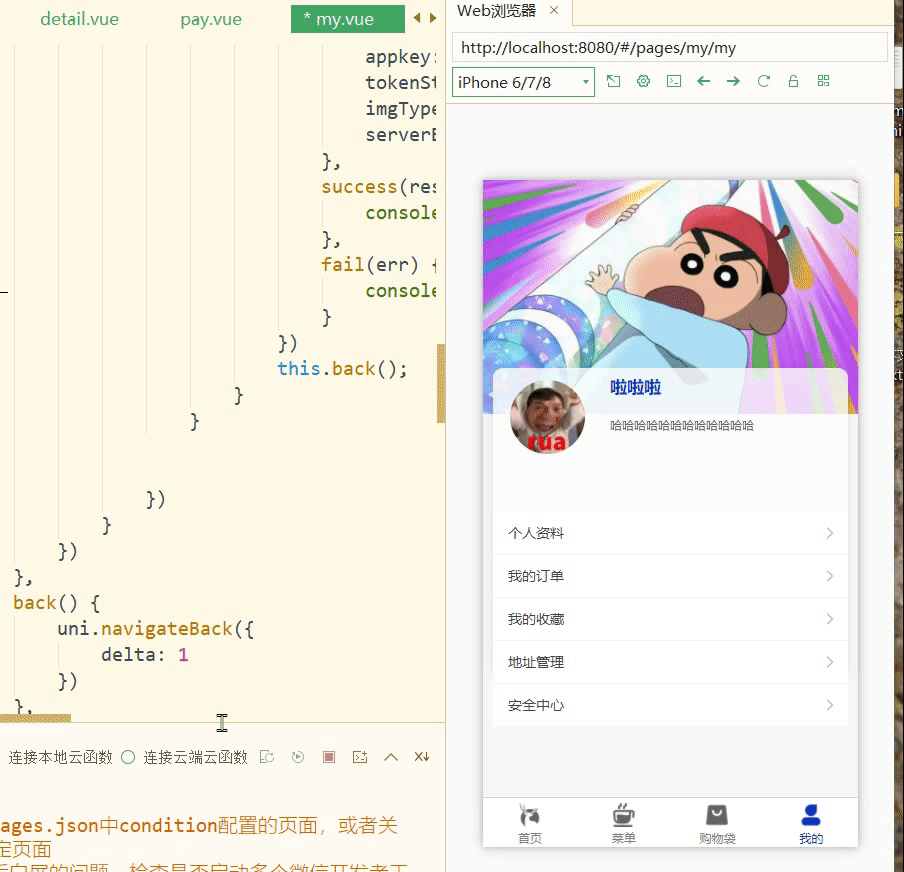Open the 购物袋 shopping bag tab
The height and width of the screenshot is (872, 904).
(717, 824)
